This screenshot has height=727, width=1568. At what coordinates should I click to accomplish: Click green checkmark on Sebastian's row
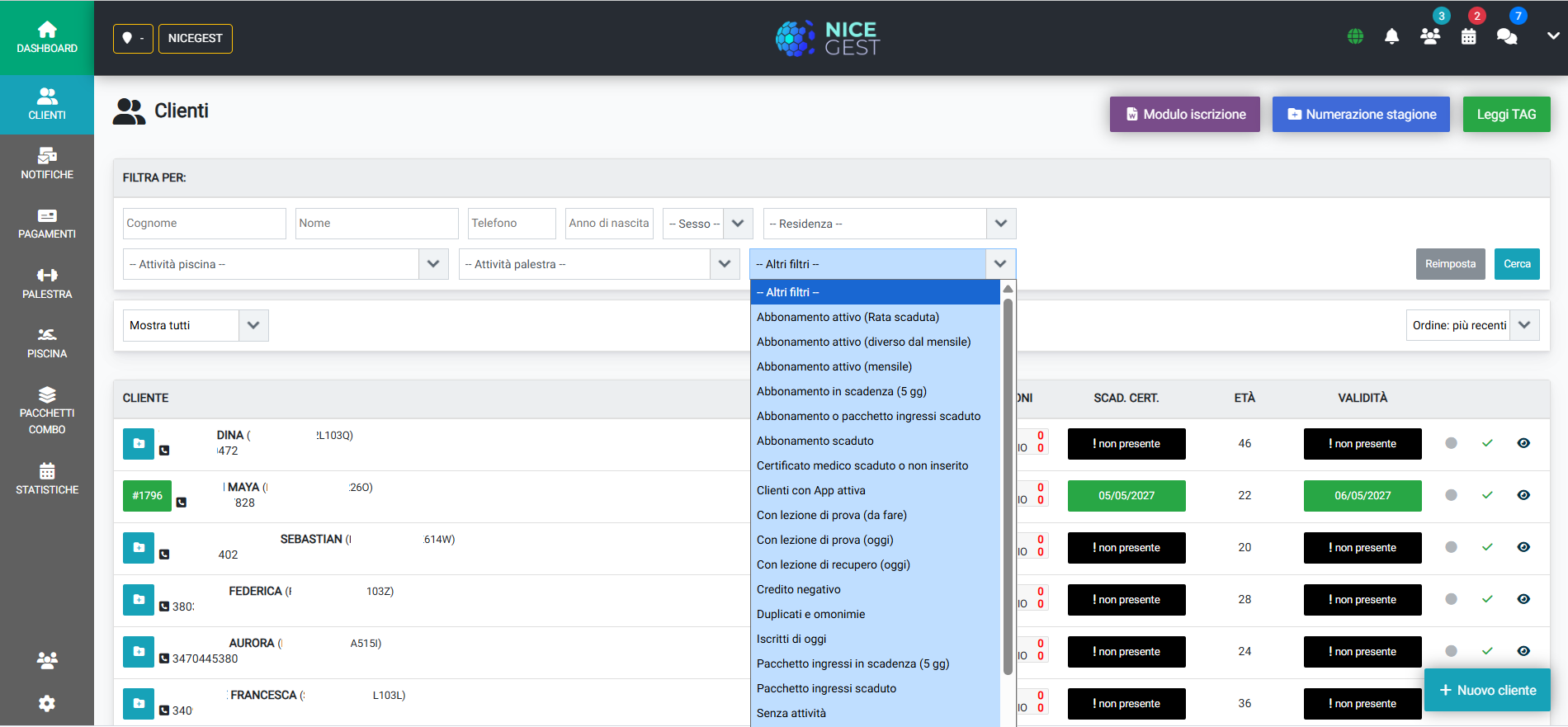[x=1487, y=547]
